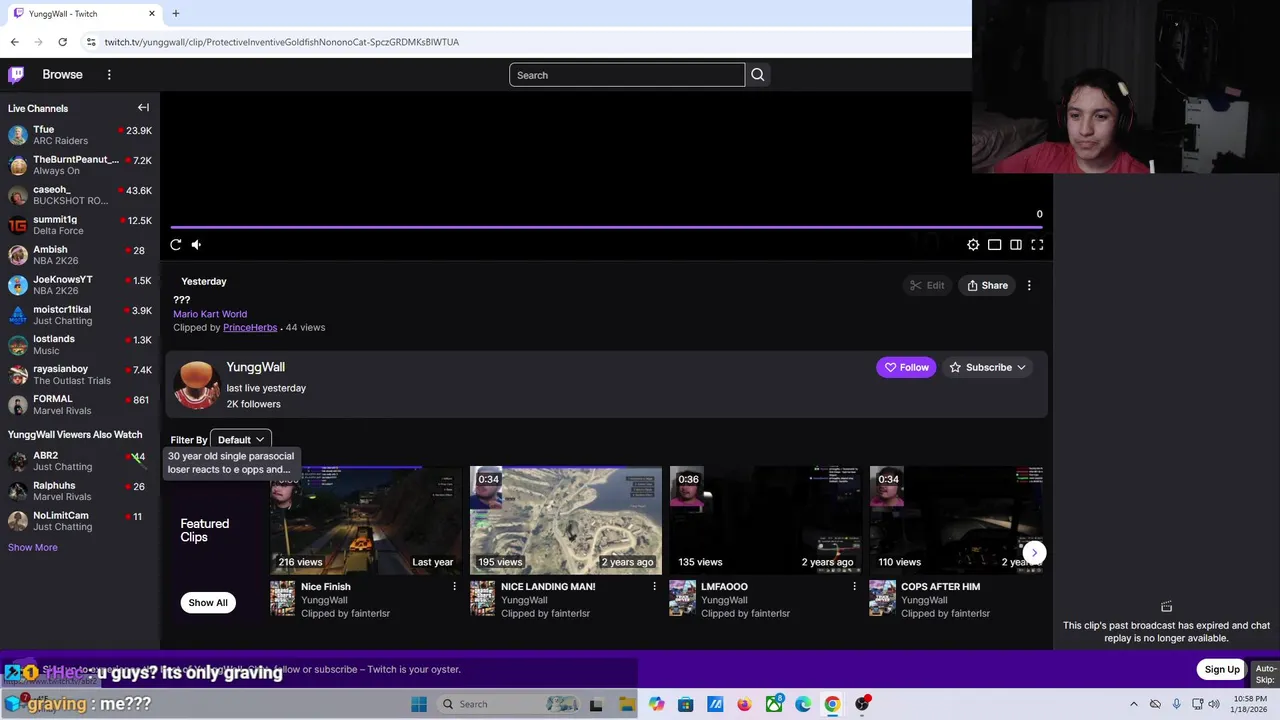Open options for Nice Finish clip

tap(454, 587)
